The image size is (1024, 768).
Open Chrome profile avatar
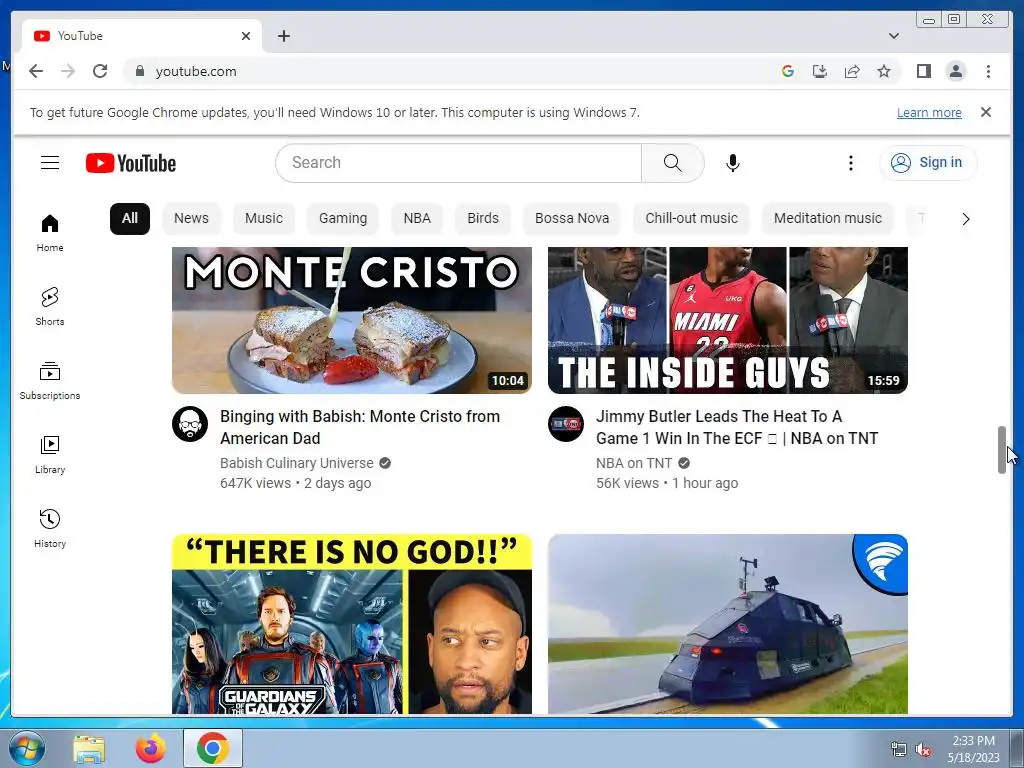pos(955,71)
